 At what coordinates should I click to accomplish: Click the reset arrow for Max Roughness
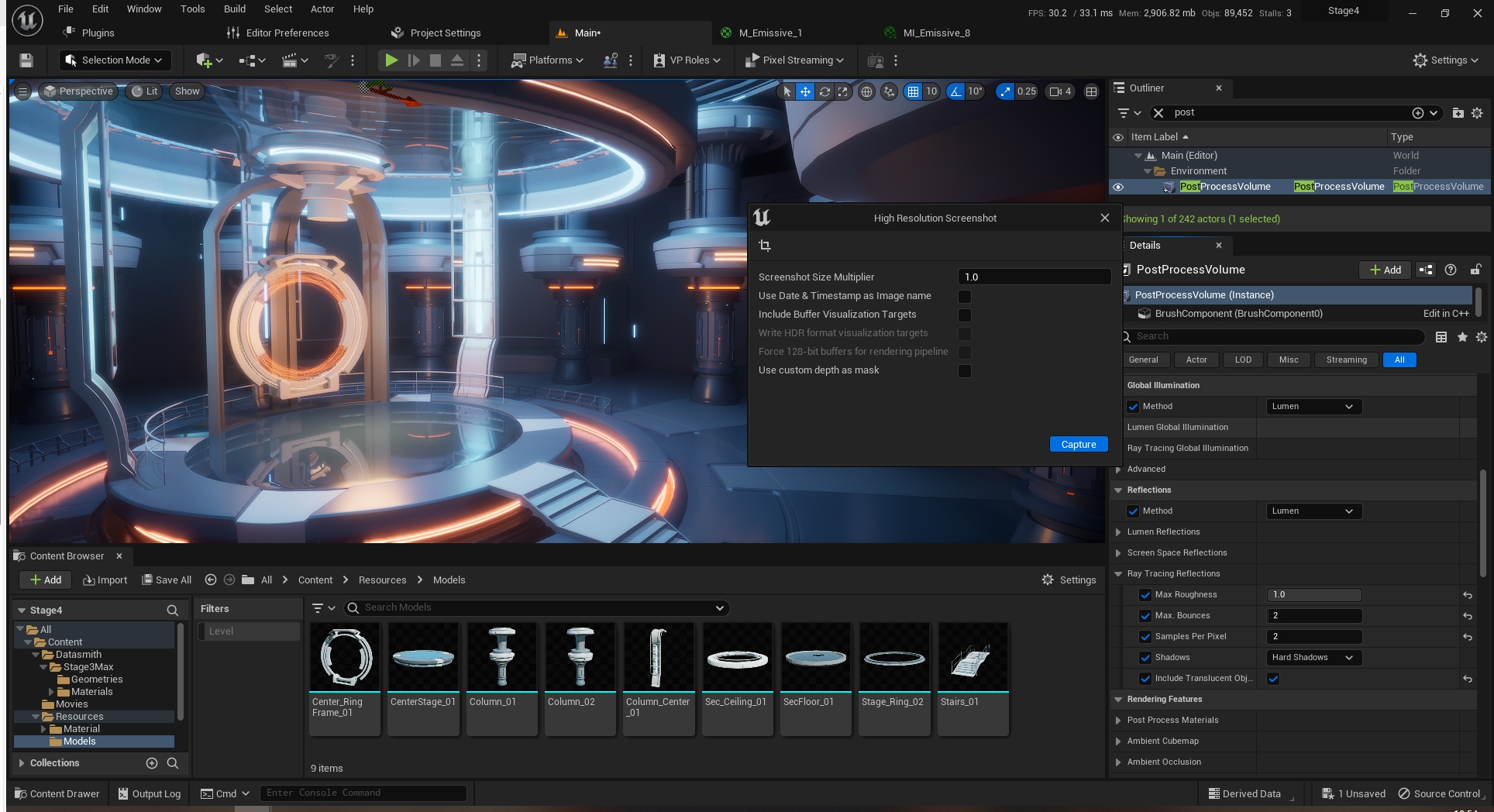(x=1467, y=595)
